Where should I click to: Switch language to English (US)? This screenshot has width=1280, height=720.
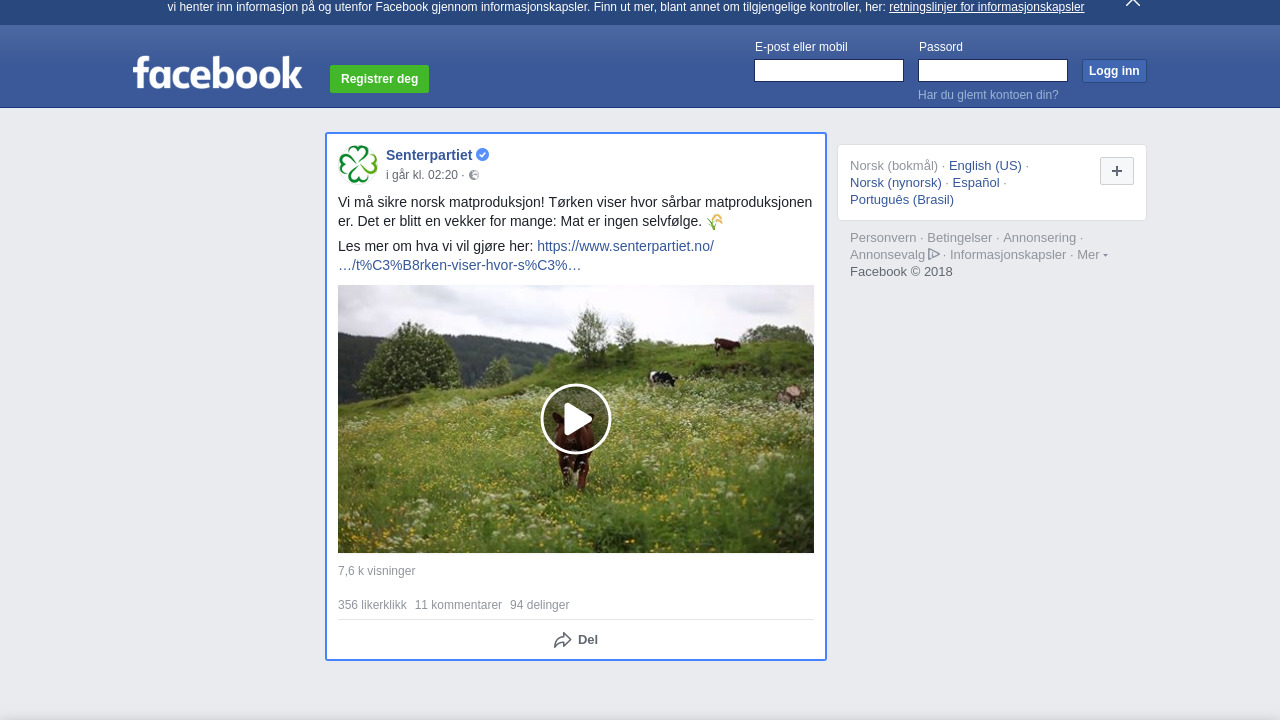pos(985,166)
